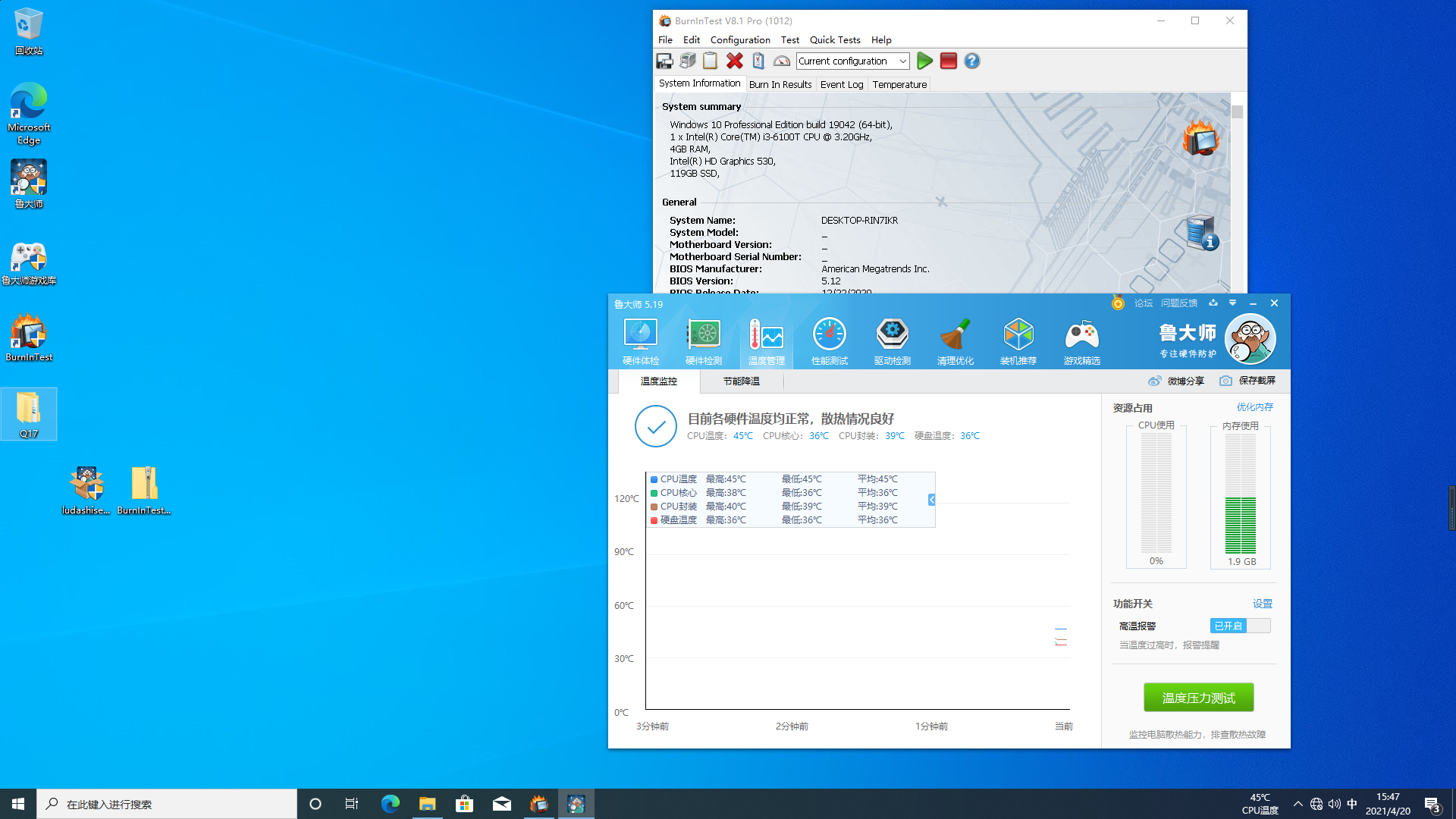Toggle the 高温报警 switch on/off
Viewport: 1456px width, 819px height.
[x=1240, y=625]
